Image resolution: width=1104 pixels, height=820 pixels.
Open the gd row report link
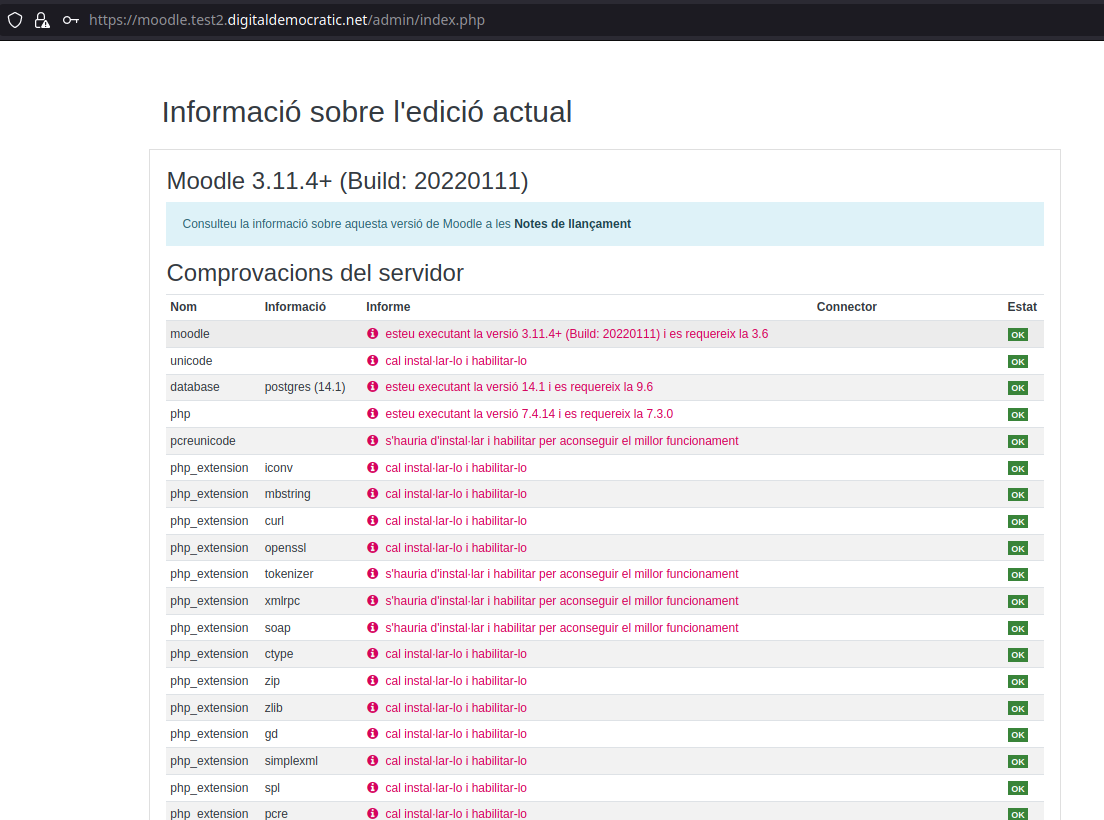point(456,733)
